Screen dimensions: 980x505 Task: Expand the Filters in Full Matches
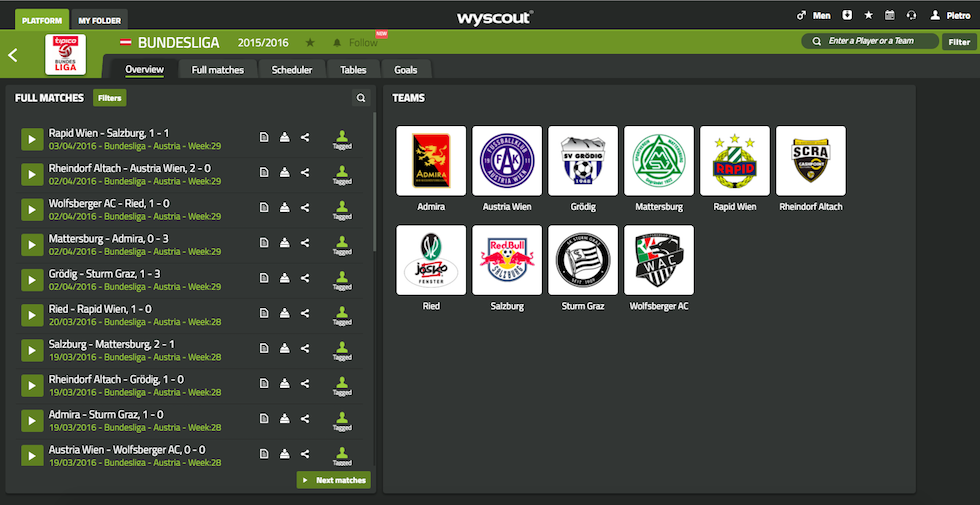109,98
